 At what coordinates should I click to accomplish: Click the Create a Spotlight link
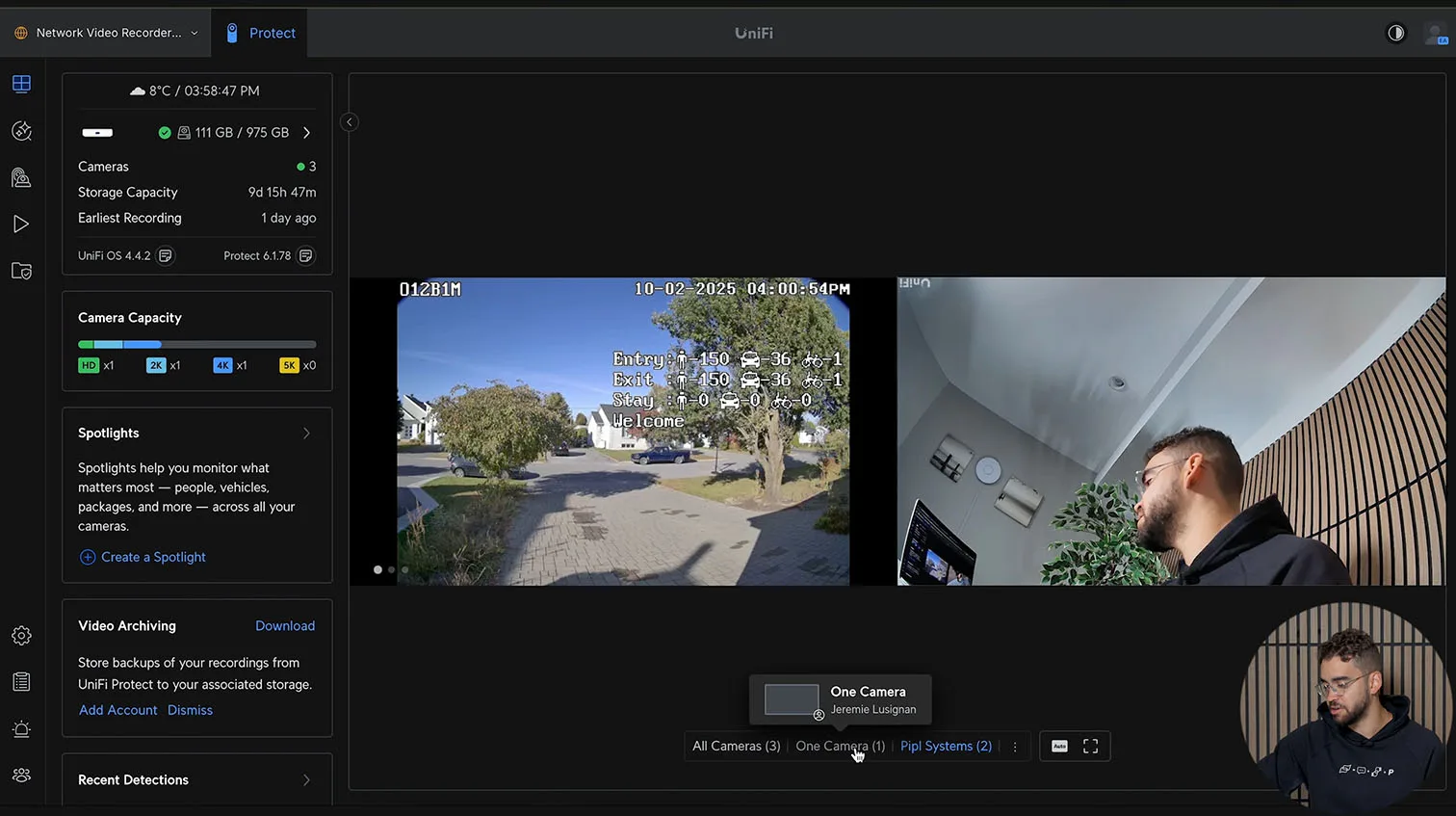coord(152,557)
